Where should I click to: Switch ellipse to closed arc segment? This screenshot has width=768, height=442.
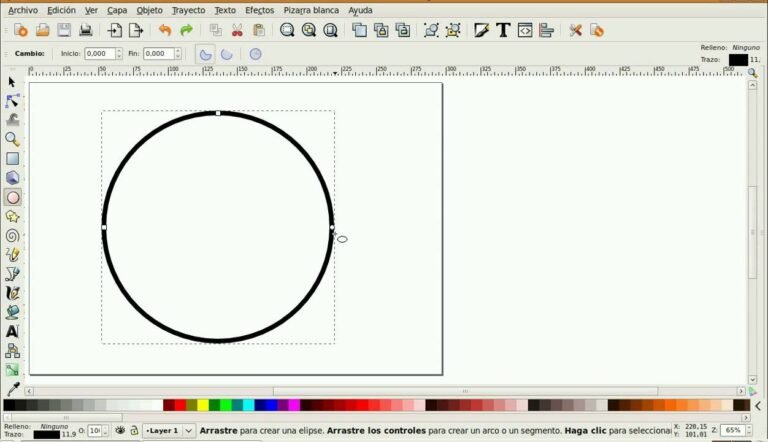click(x=205, y=54)
